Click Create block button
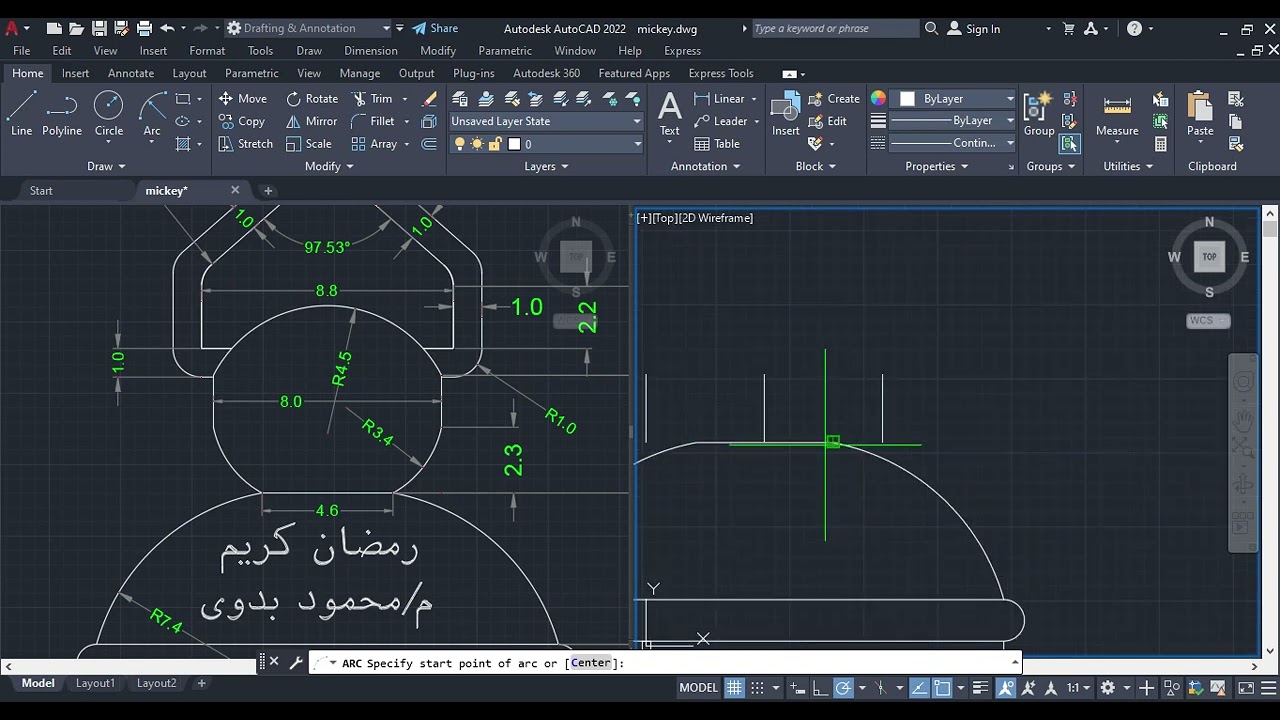 click(834, 98)
